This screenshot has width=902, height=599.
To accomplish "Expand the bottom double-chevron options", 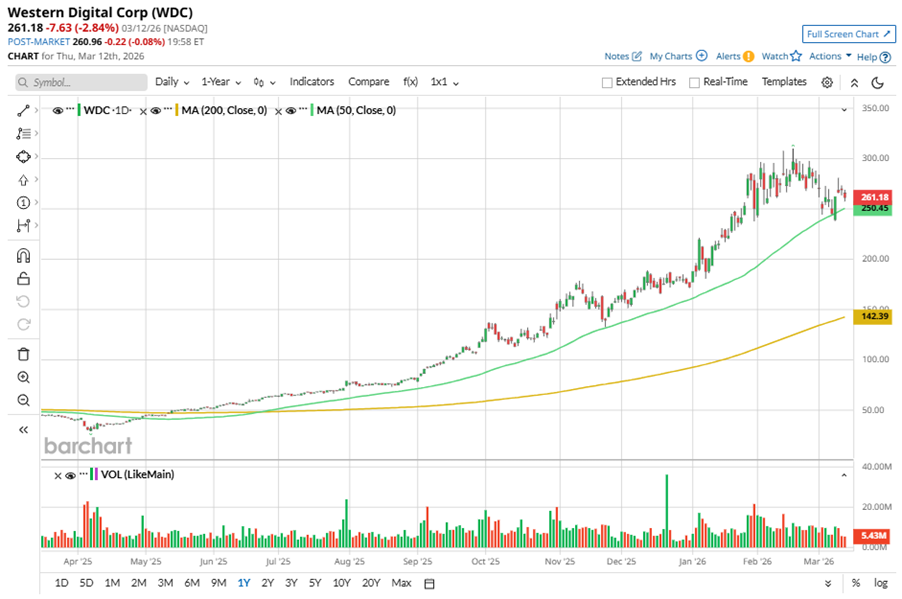I will [x=828, y=583].
